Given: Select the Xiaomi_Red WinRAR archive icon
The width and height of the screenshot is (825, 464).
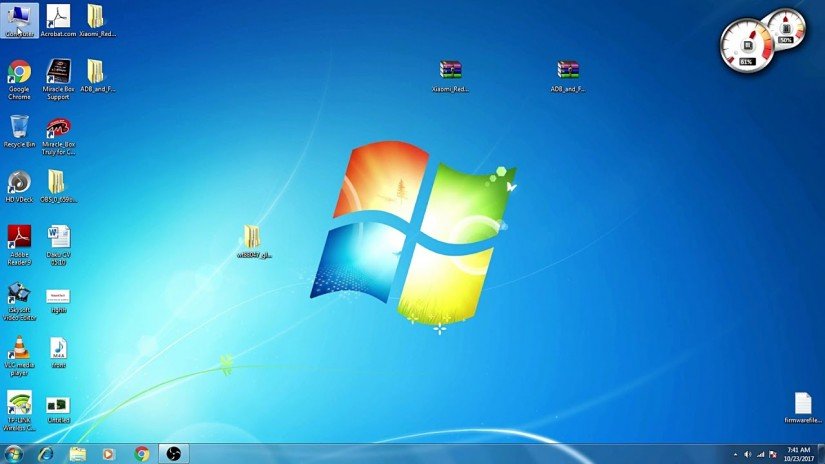Looking at the screenshot, I should coord(450,76).
